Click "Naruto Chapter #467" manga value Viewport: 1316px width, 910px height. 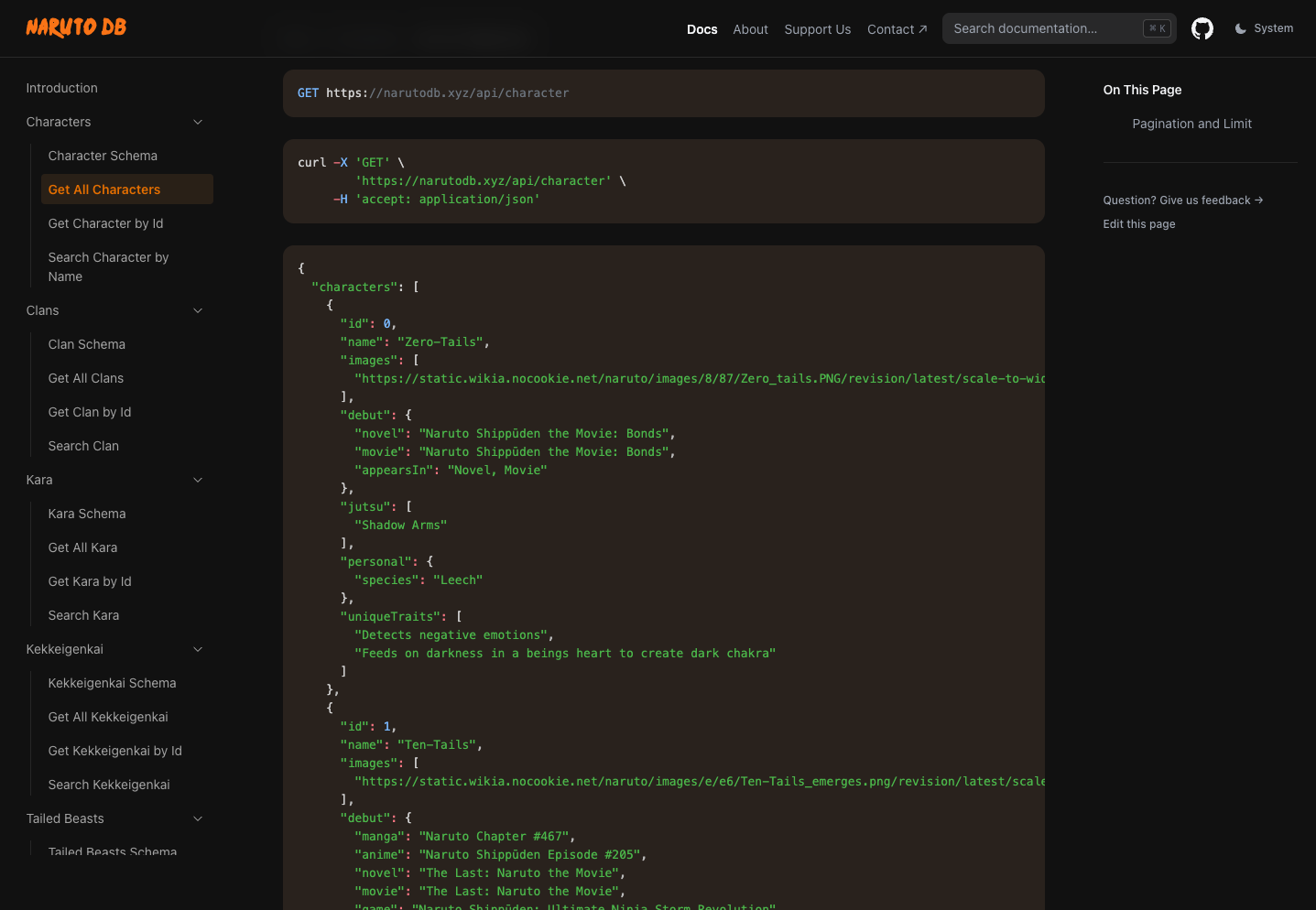[494, 836]
